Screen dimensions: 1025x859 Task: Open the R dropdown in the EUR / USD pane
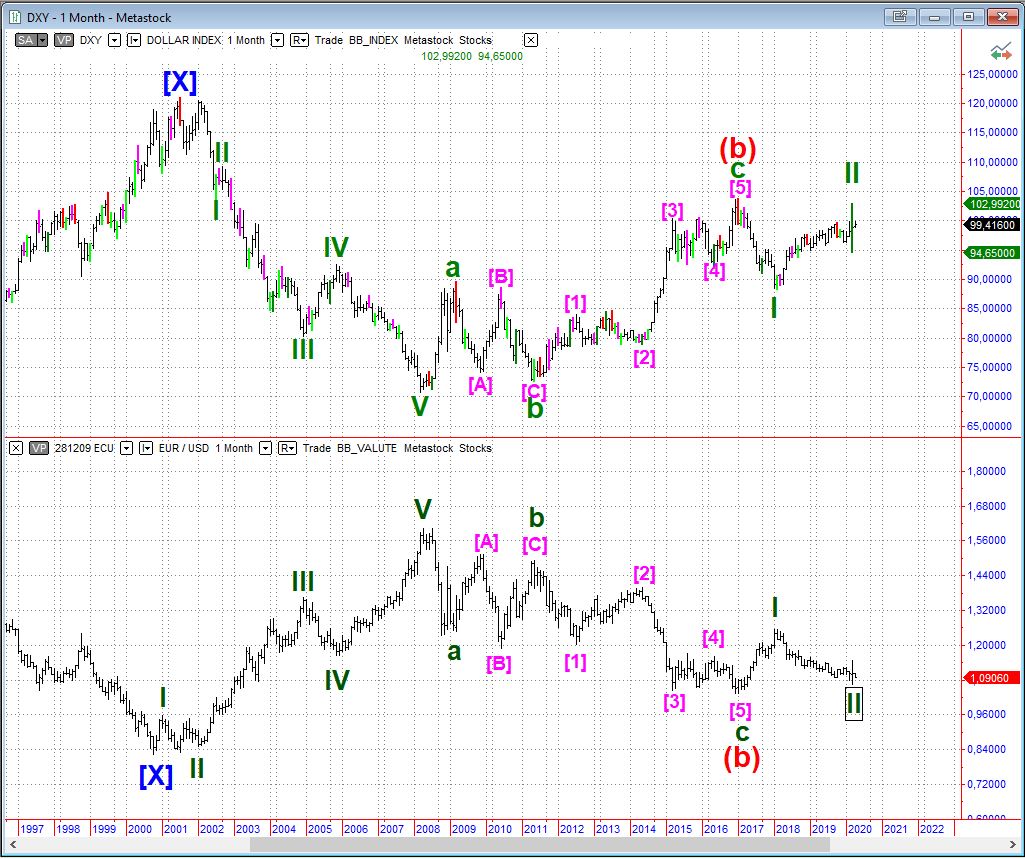(288, 448)
